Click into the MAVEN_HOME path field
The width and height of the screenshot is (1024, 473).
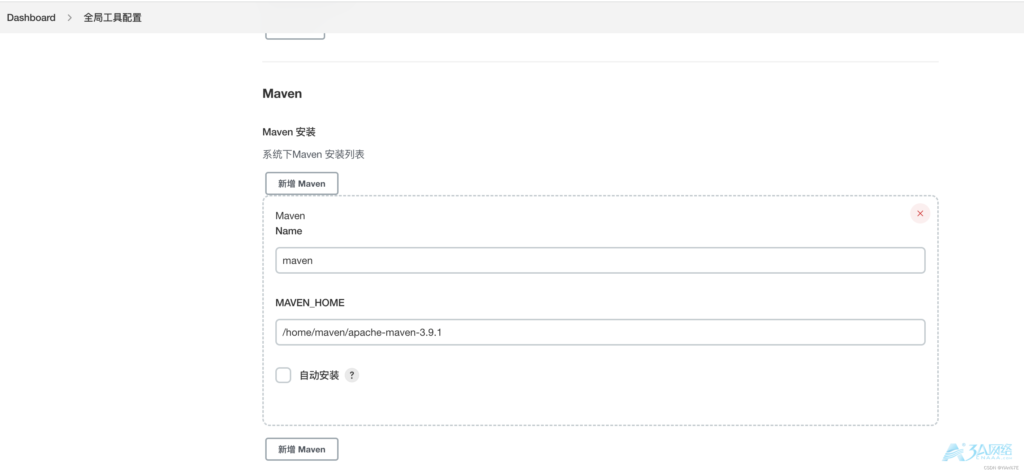[600, 332]
